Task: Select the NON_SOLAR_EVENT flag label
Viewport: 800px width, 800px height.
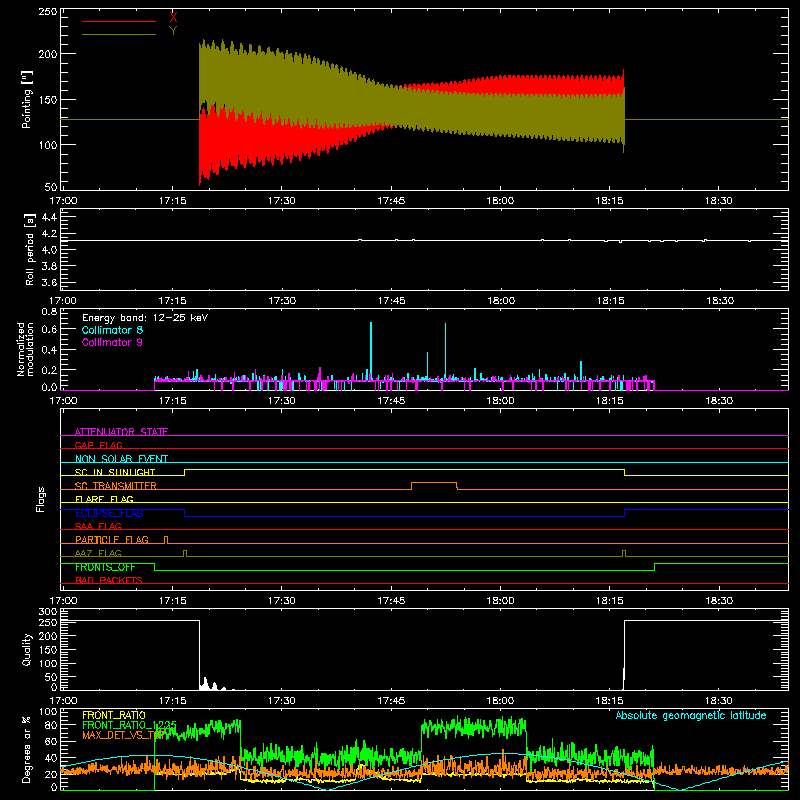Action: click(121, 459)
